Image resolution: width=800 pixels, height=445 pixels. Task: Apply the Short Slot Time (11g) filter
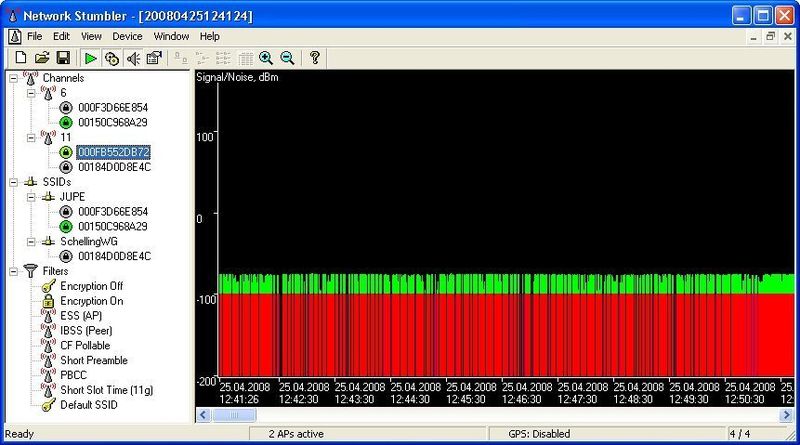click(107, 390)
